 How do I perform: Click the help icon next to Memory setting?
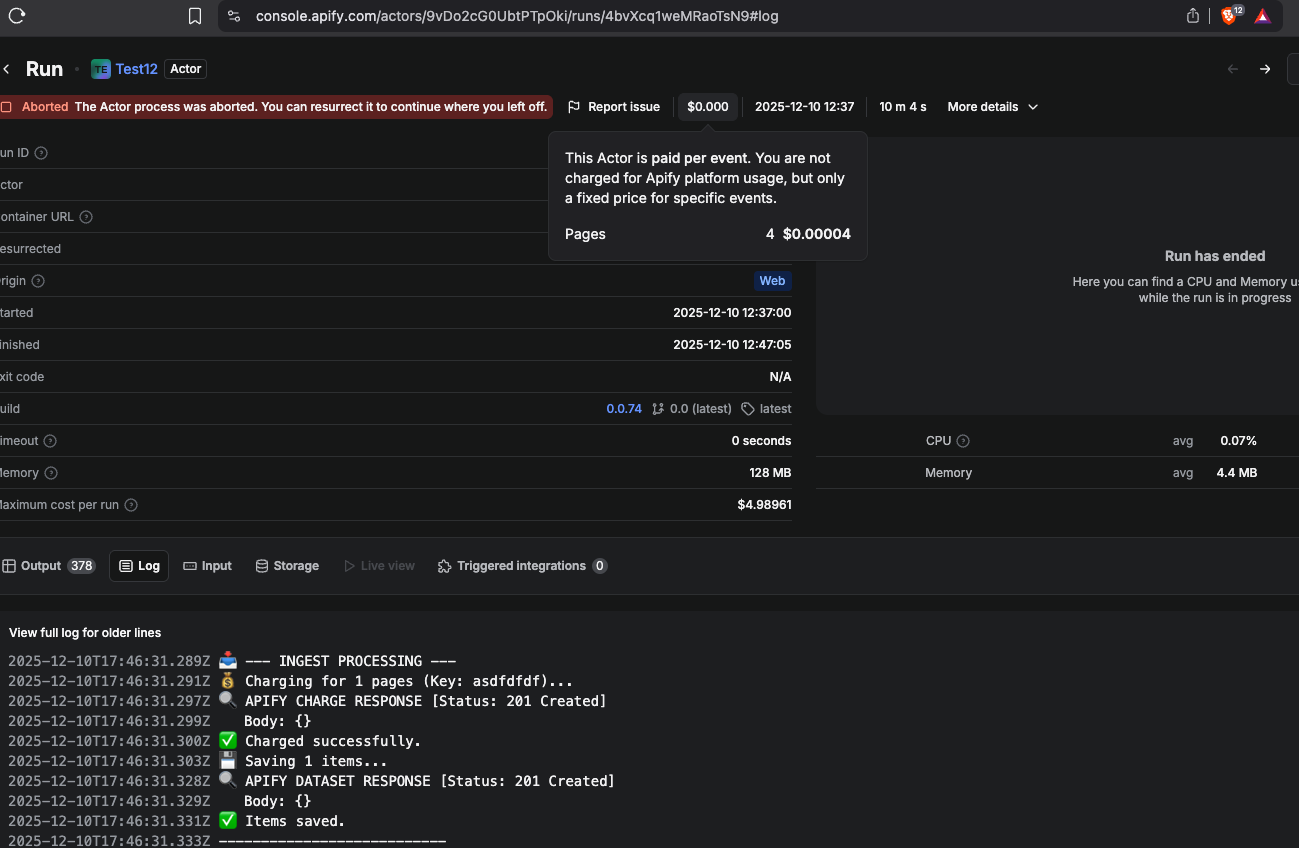coord(51,473)
